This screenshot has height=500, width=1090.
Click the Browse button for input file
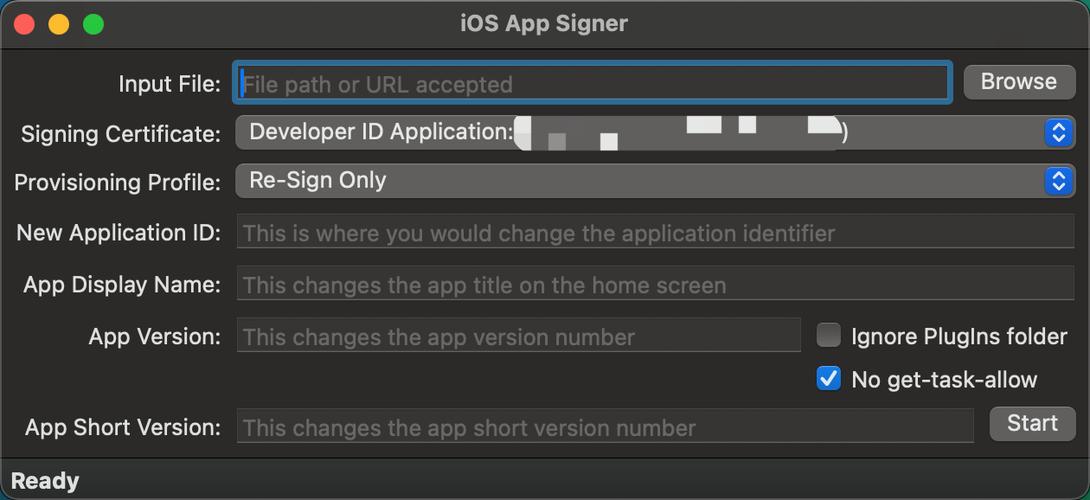click(1019, 81)
